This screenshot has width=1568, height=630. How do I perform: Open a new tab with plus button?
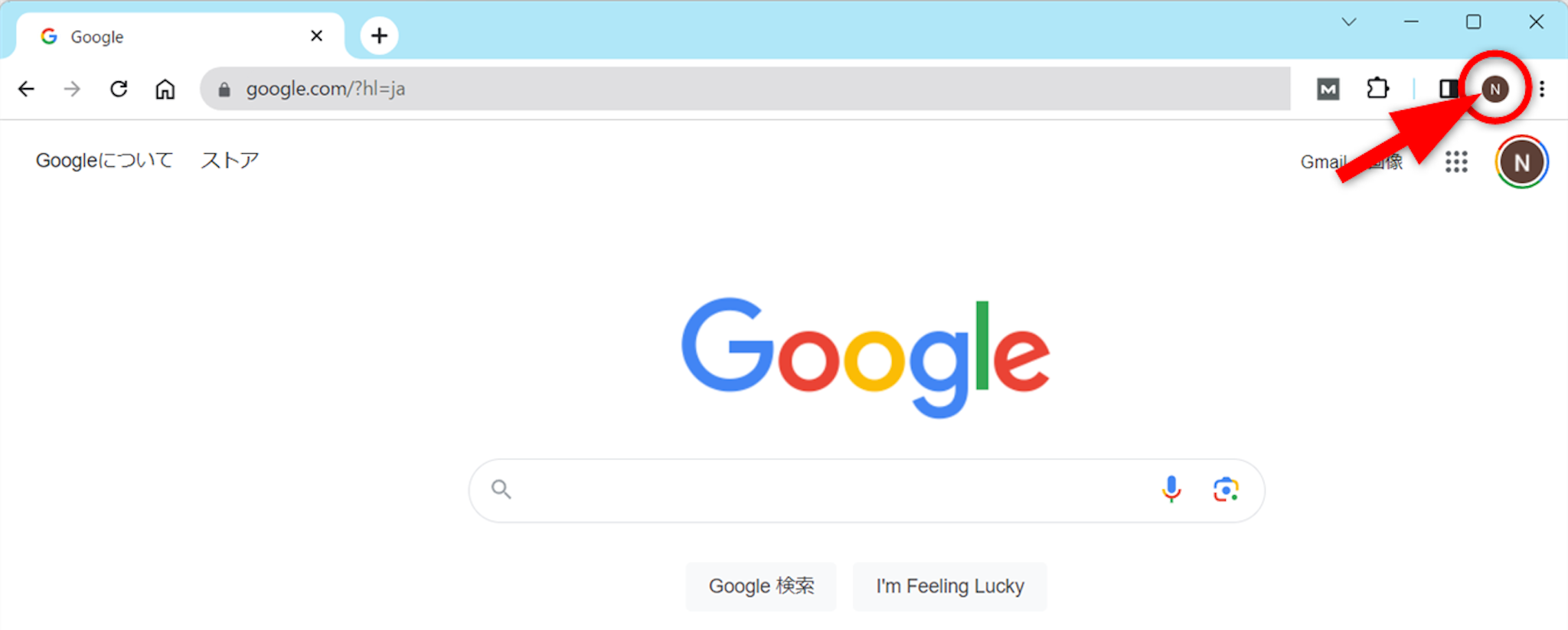379,36
